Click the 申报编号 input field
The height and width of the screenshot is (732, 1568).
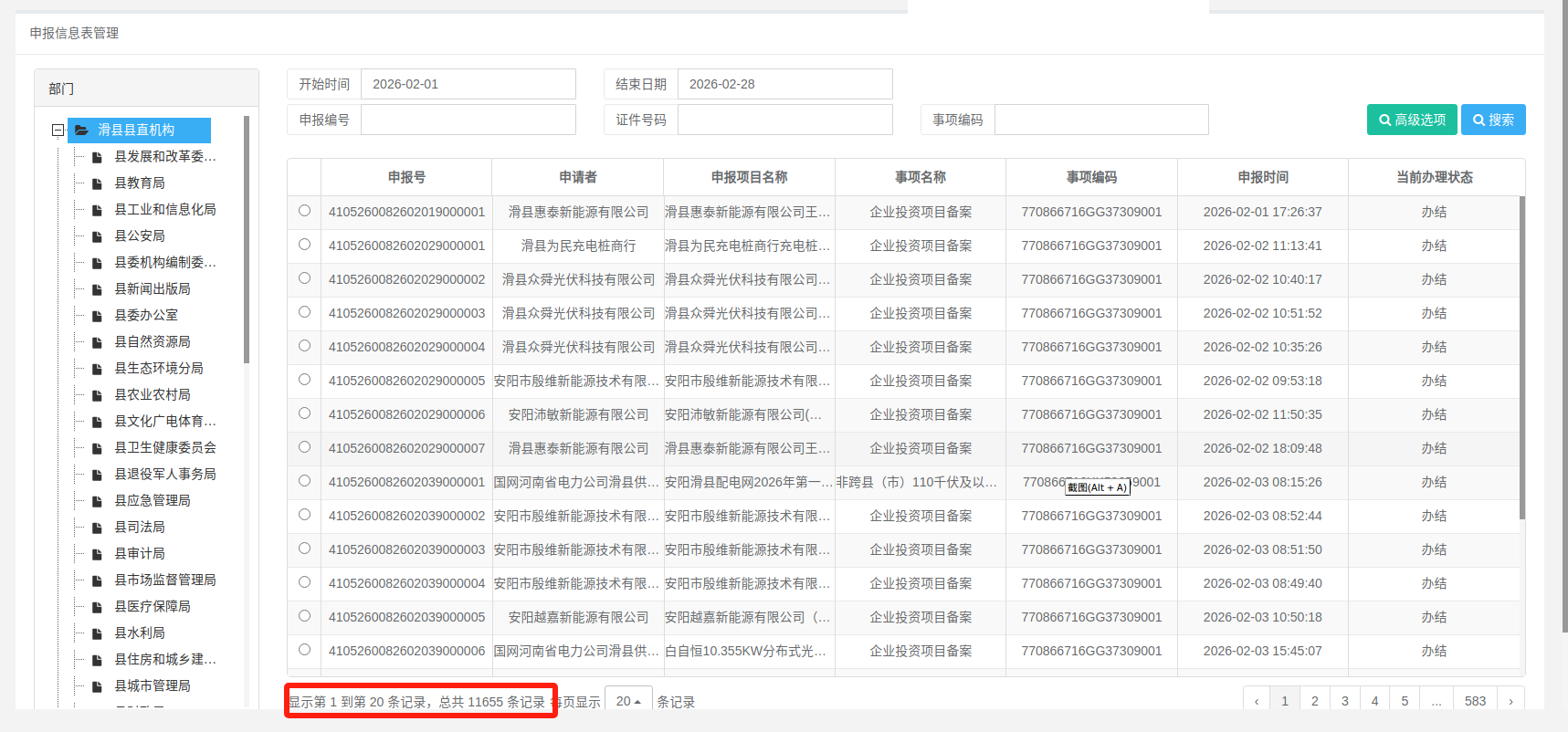tap(468, 120)
